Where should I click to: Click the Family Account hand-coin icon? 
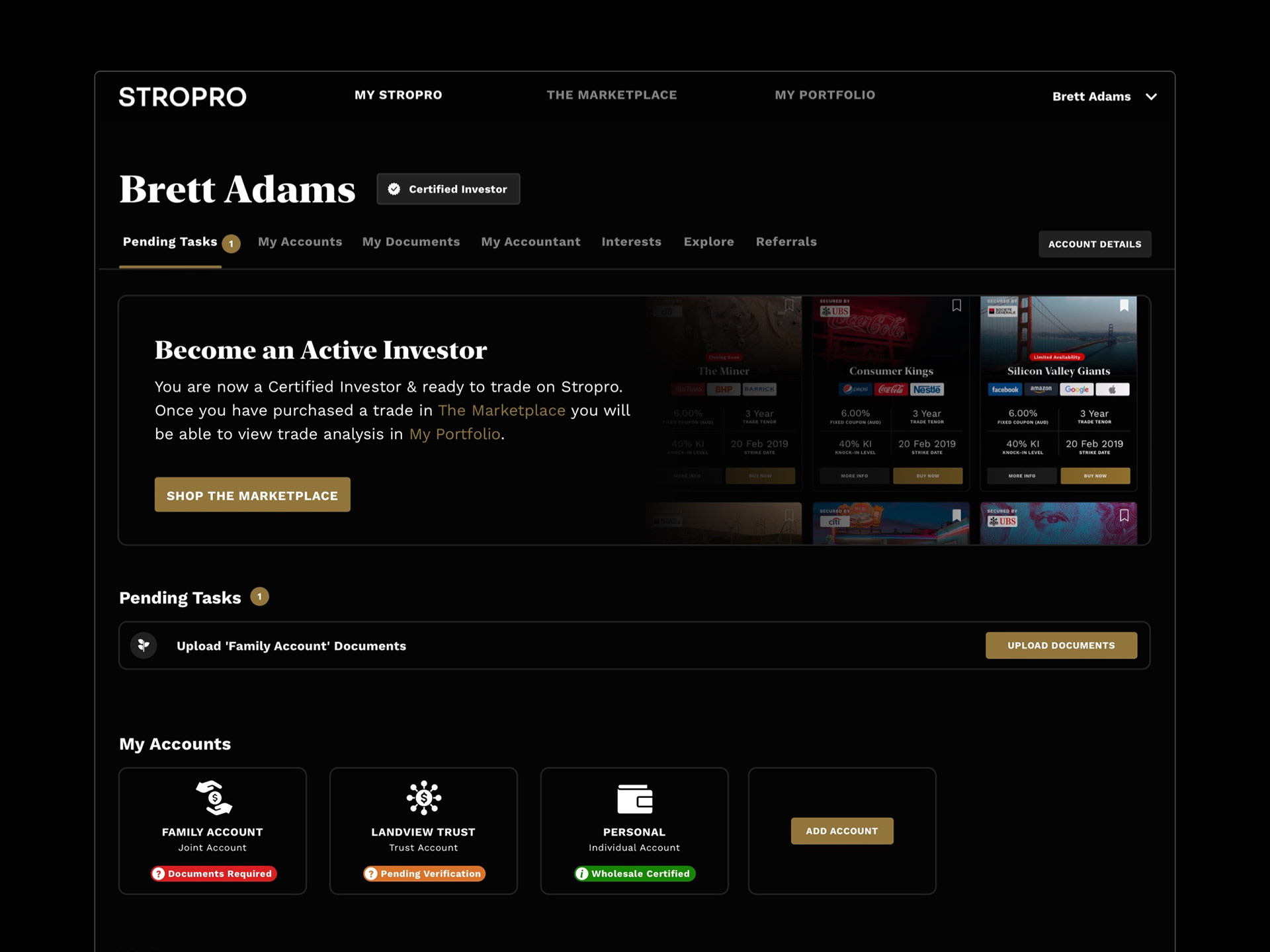[x=214, y=798]
